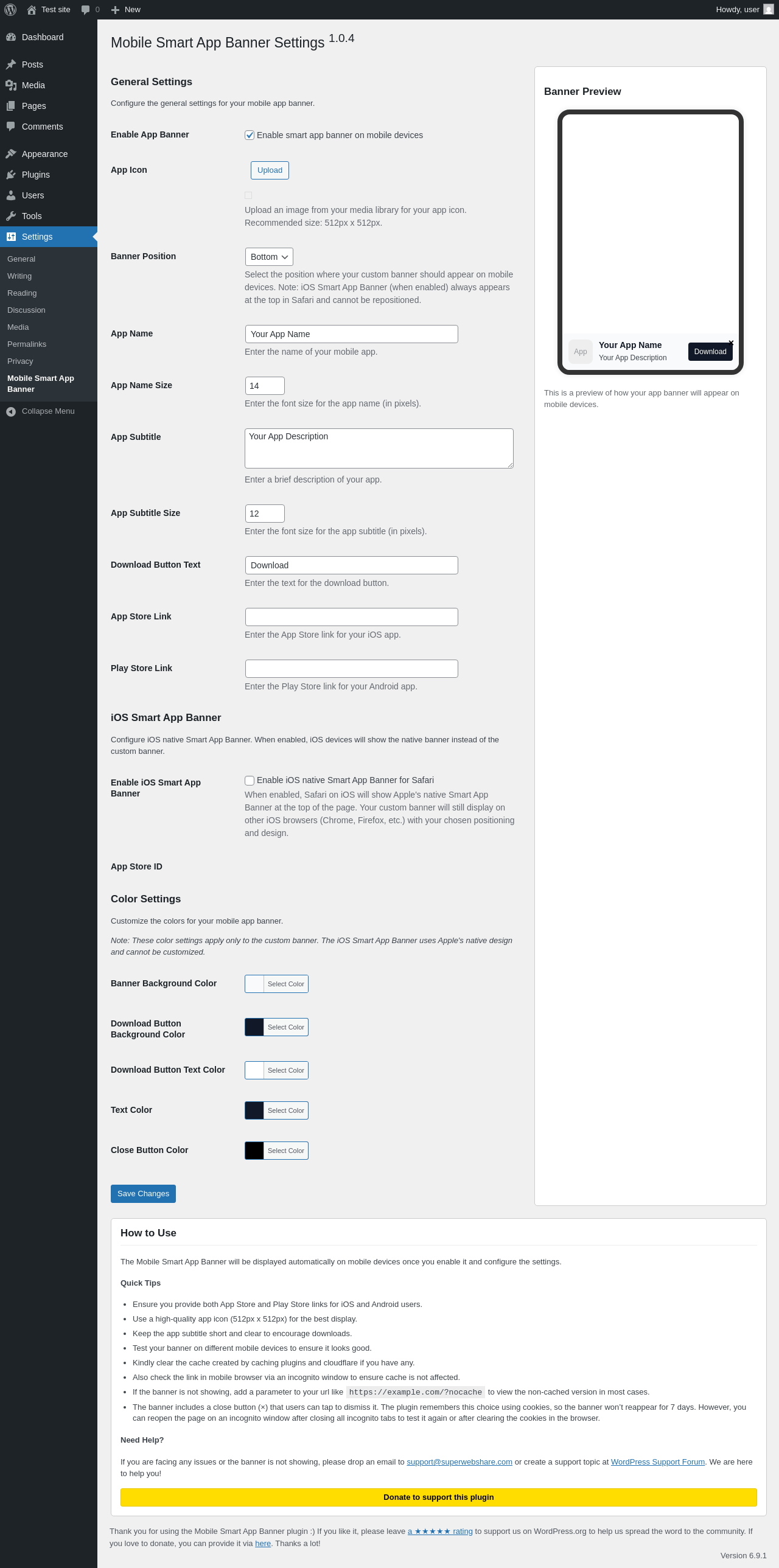Click the Appearance paintbrush icon

click(11, 154)
